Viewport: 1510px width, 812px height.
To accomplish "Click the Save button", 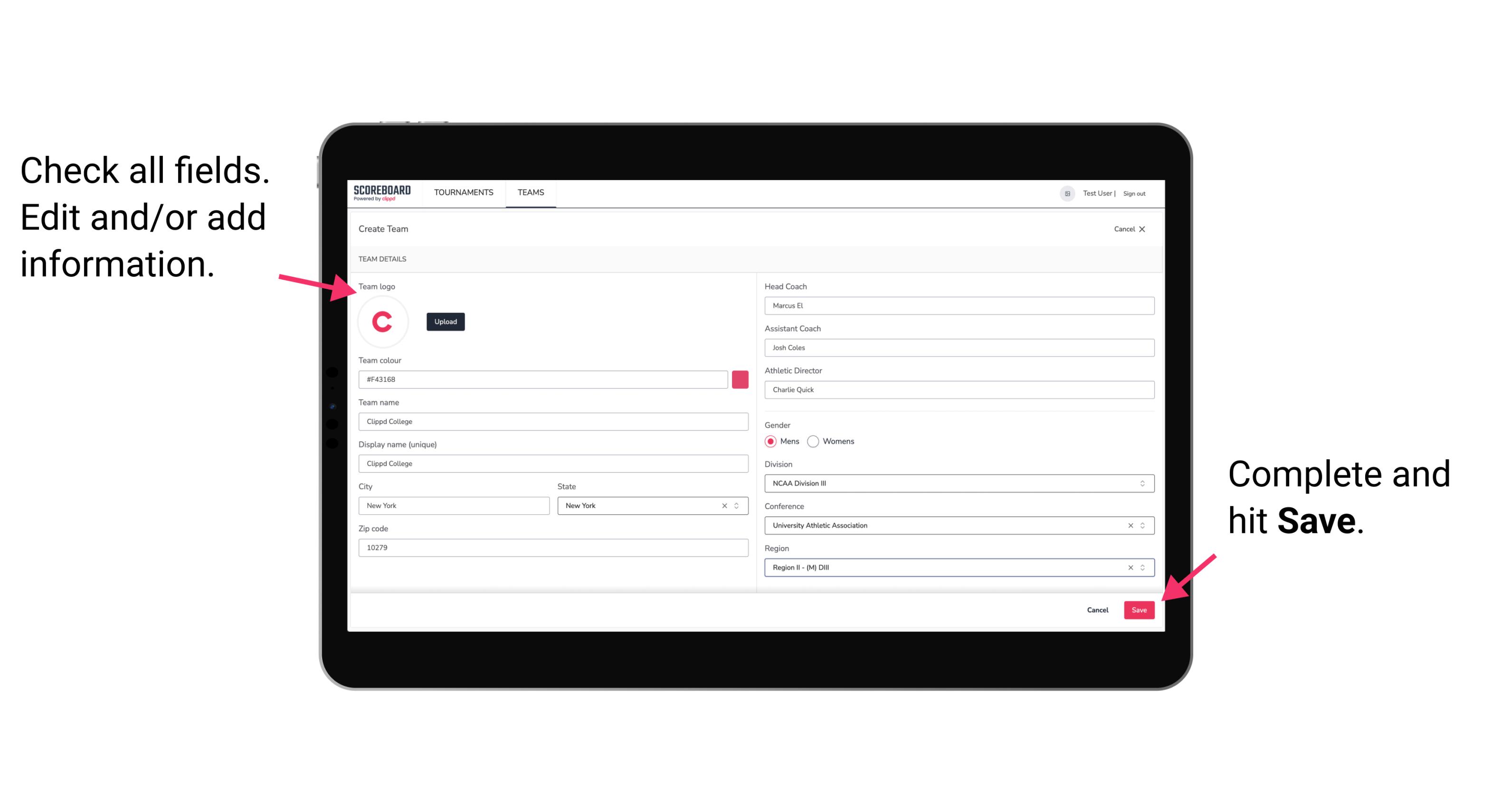I will pos(1140,608).
